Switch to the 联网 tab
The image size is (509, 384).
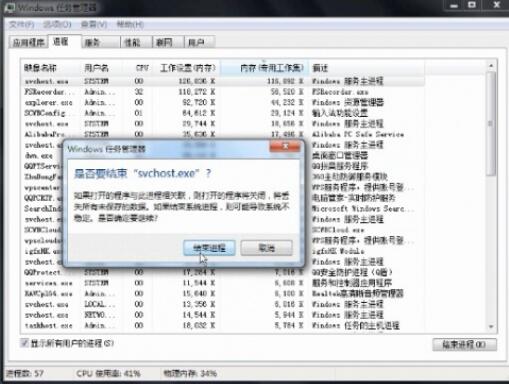tap(168, 43)
